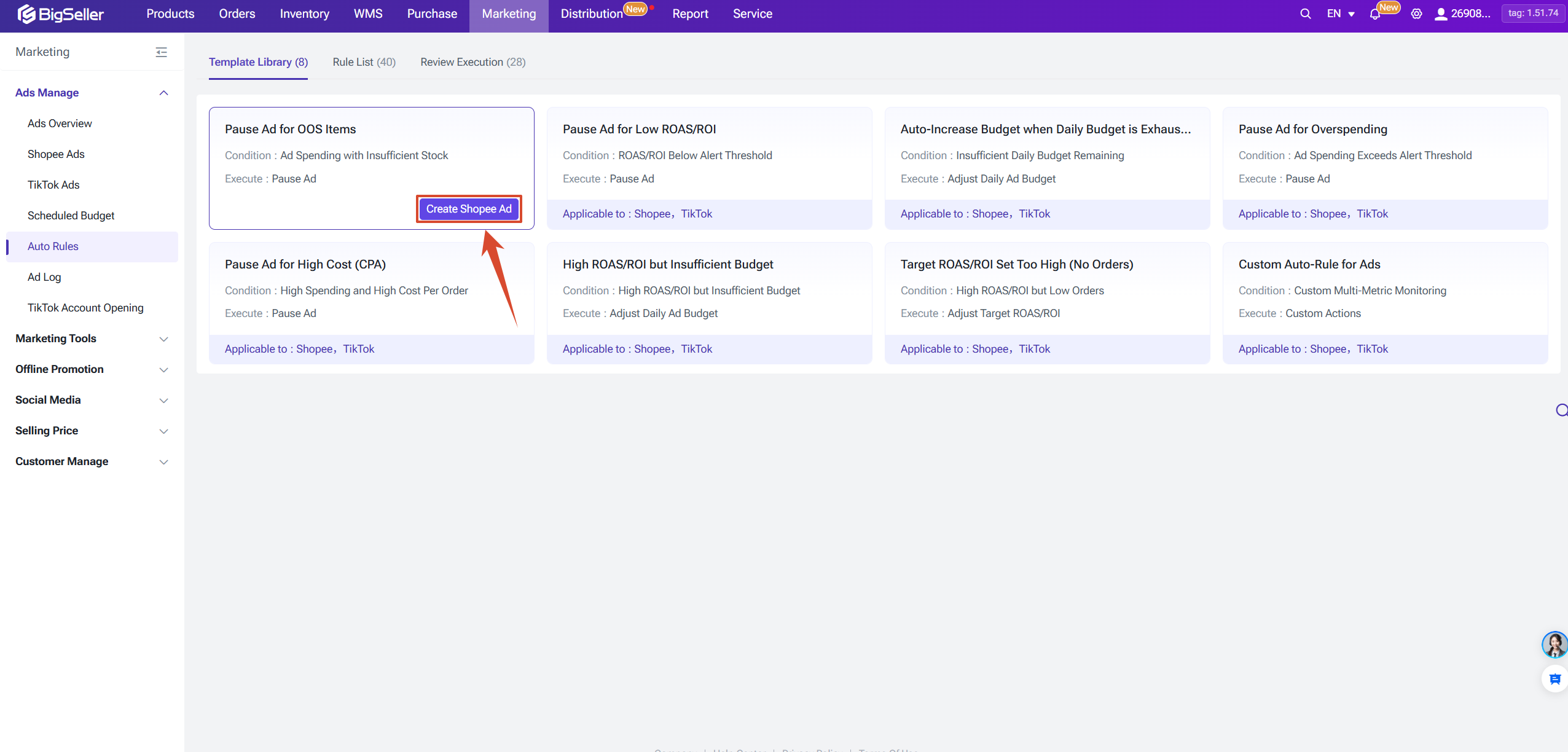Switch to the Review Execution tab
Viewport: 1568px width, 752px height.
(x=472, y=62)
